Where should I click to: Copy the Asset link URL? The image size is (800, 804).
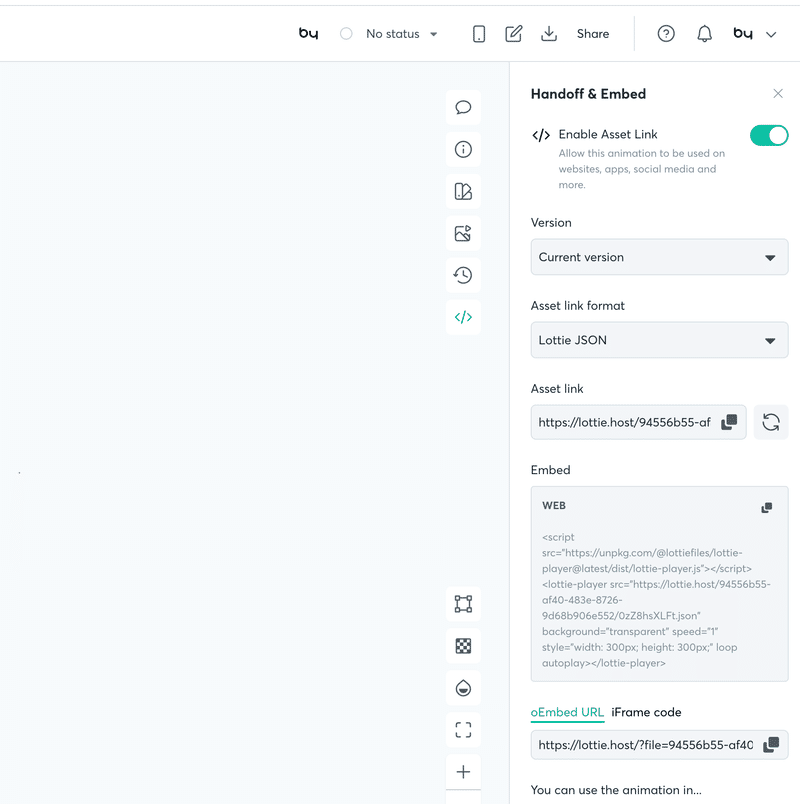click(x=729, y=422)
